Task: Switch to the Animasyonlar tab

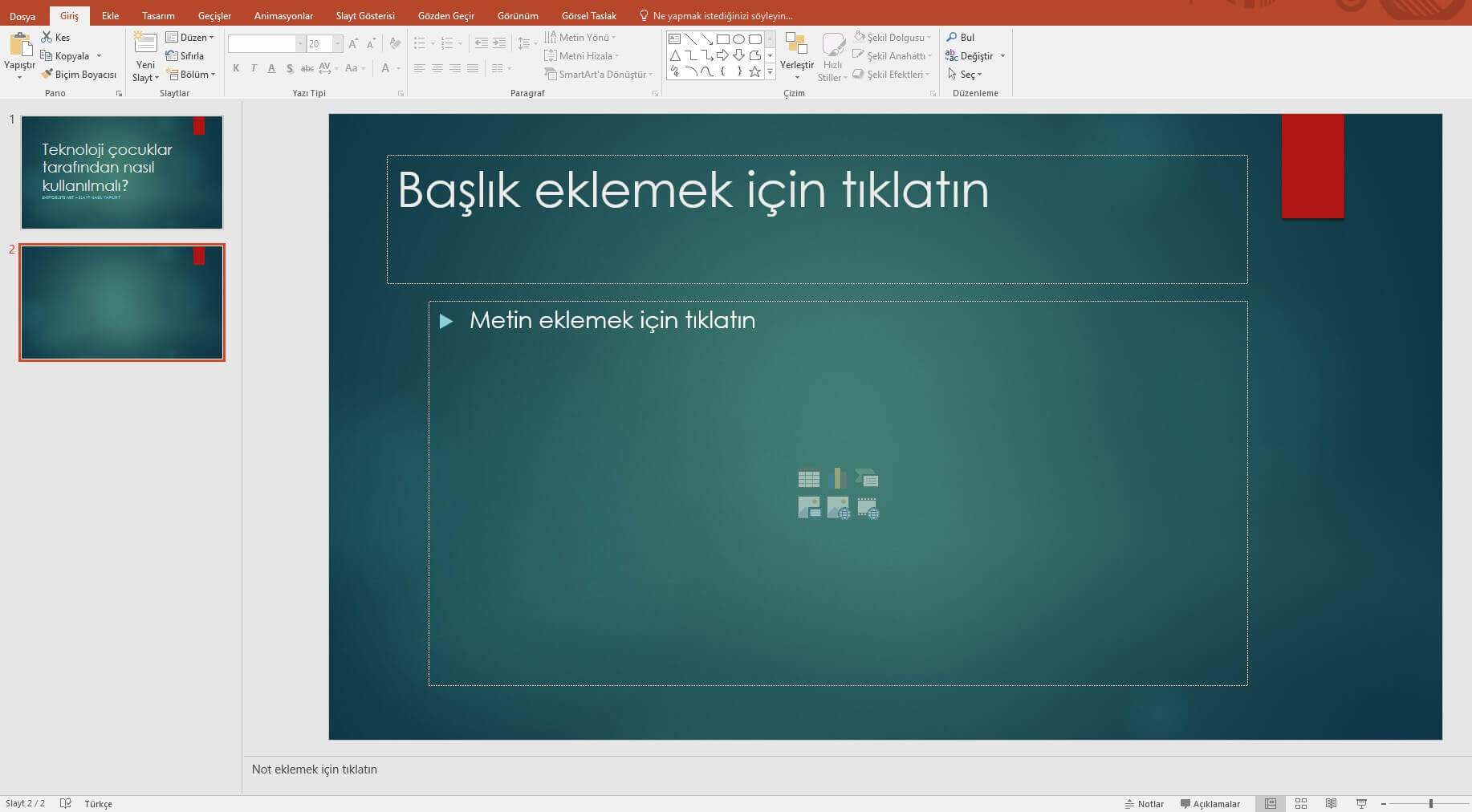Action: (283, 16)
